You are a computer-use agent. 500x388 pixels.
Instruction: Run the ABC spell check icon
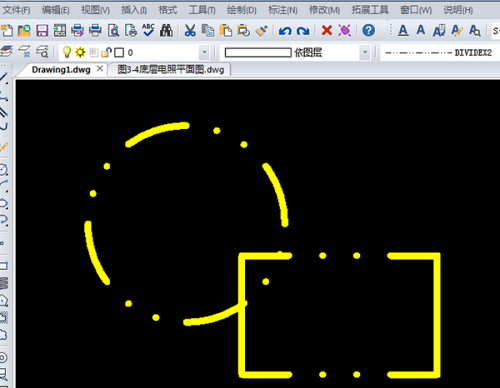148,30
